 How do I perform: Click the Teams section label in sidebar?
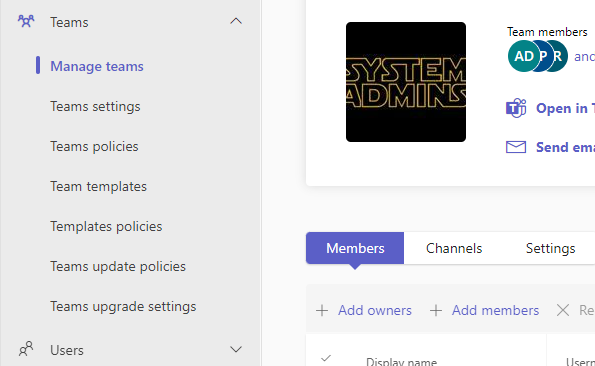[69, 22]
